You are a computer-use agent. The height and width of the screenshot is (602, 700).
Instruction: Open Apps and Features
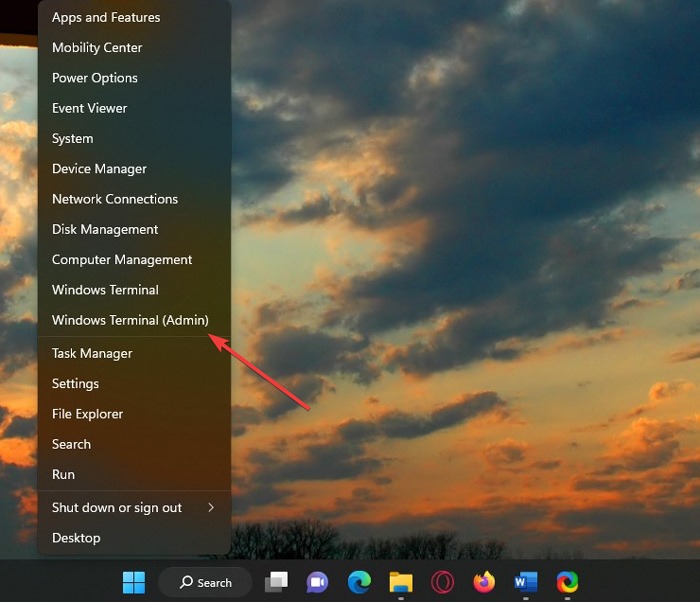tap(134, 17)
